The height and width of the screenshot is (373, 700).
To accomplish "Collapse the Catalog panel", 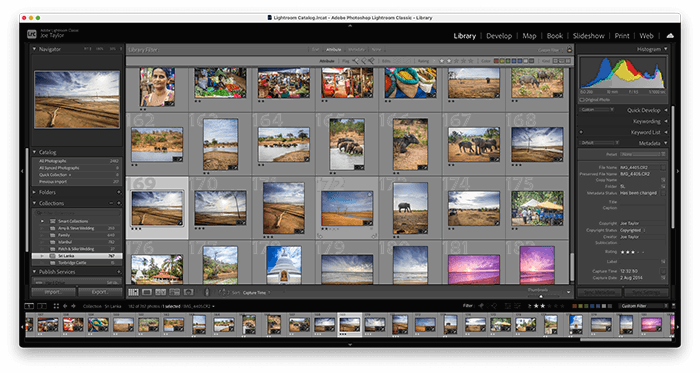I will pyautogui.click(x=34, y=152).
